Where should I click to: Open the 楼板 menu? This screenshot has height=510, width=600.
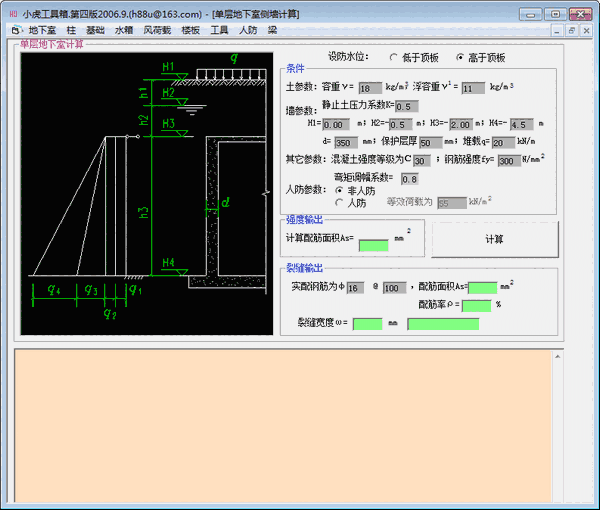pyautogui.click(x=190, y=31)
